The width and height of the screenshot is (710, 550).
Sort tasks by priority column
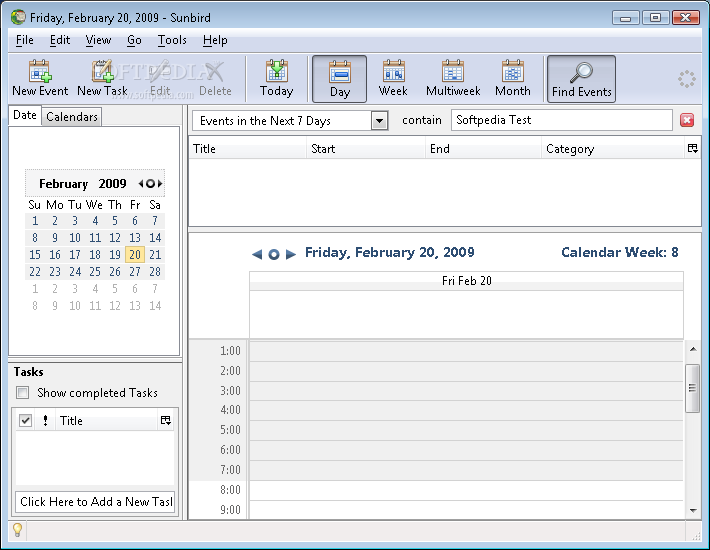click(x=45, y=421)
